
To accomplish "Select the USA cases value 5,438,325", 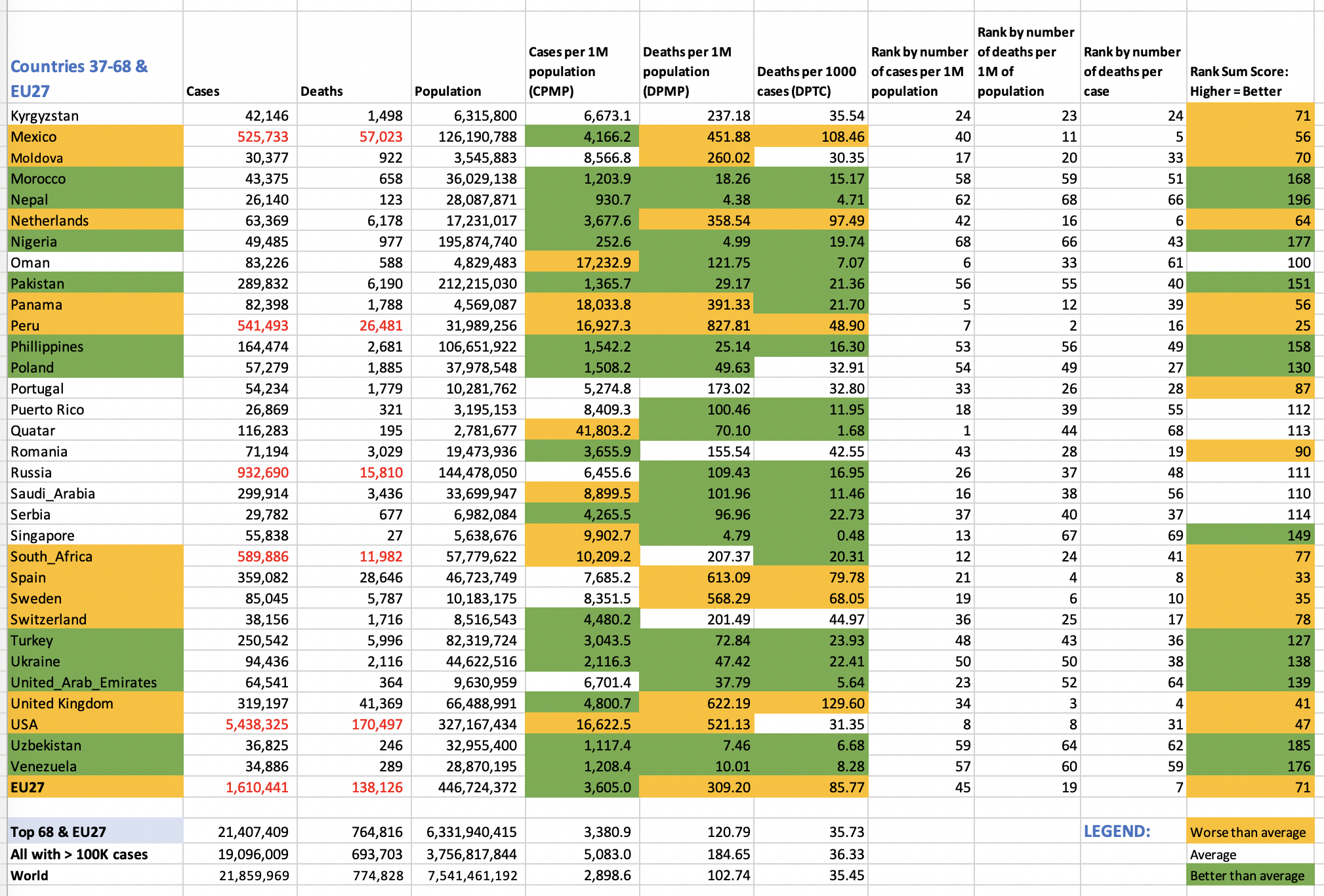I will 257,724.
